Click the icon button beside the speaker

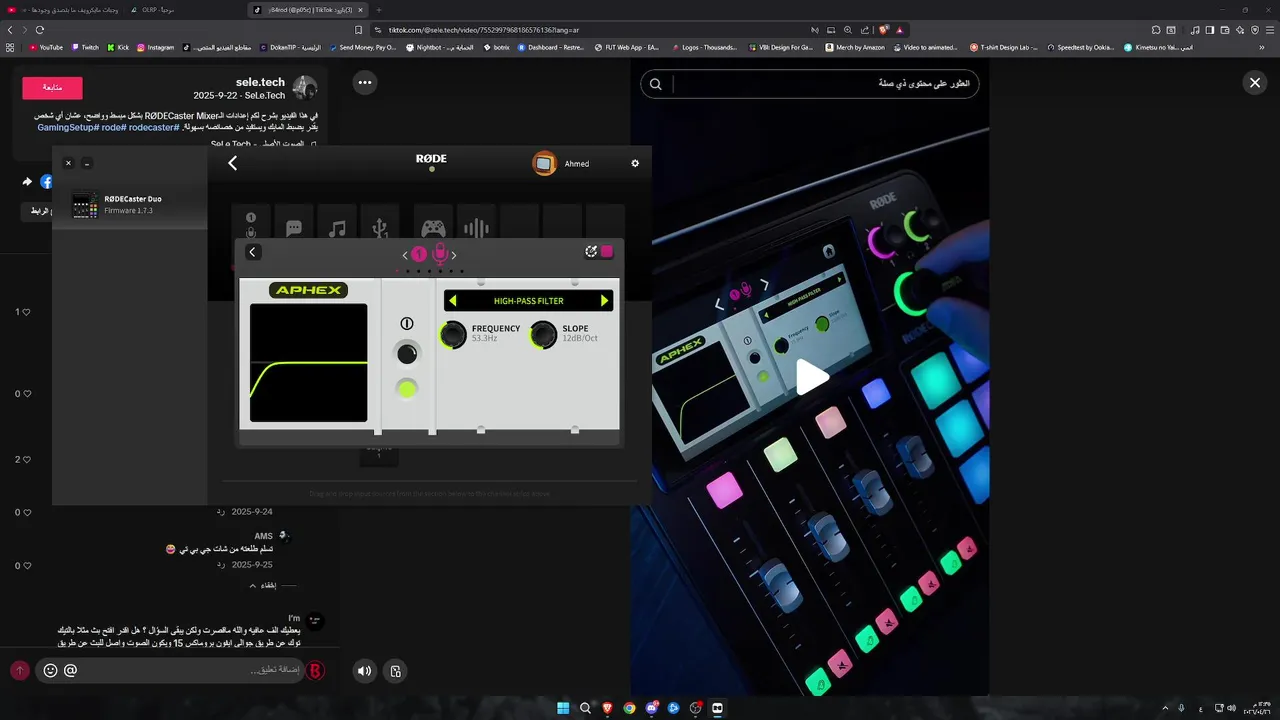(x=396, y=671)
